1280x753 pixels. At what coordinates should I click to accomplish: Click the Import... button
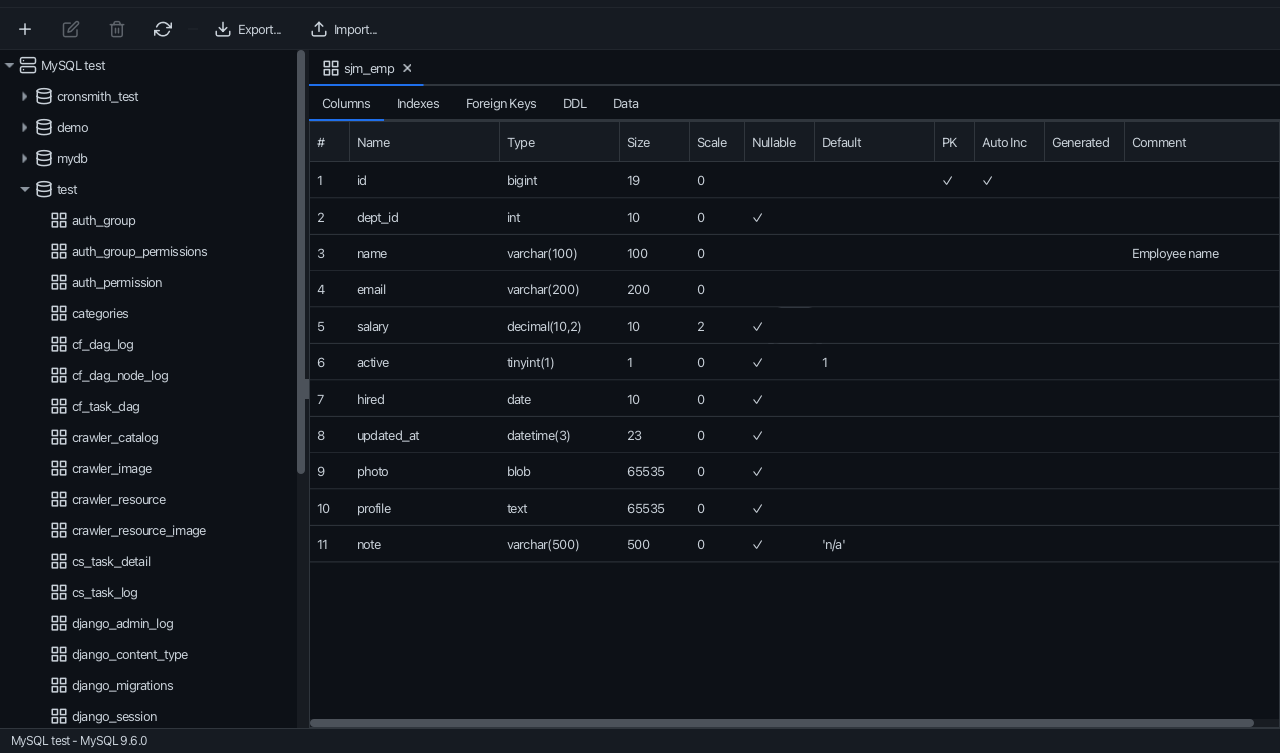(344, 30)
